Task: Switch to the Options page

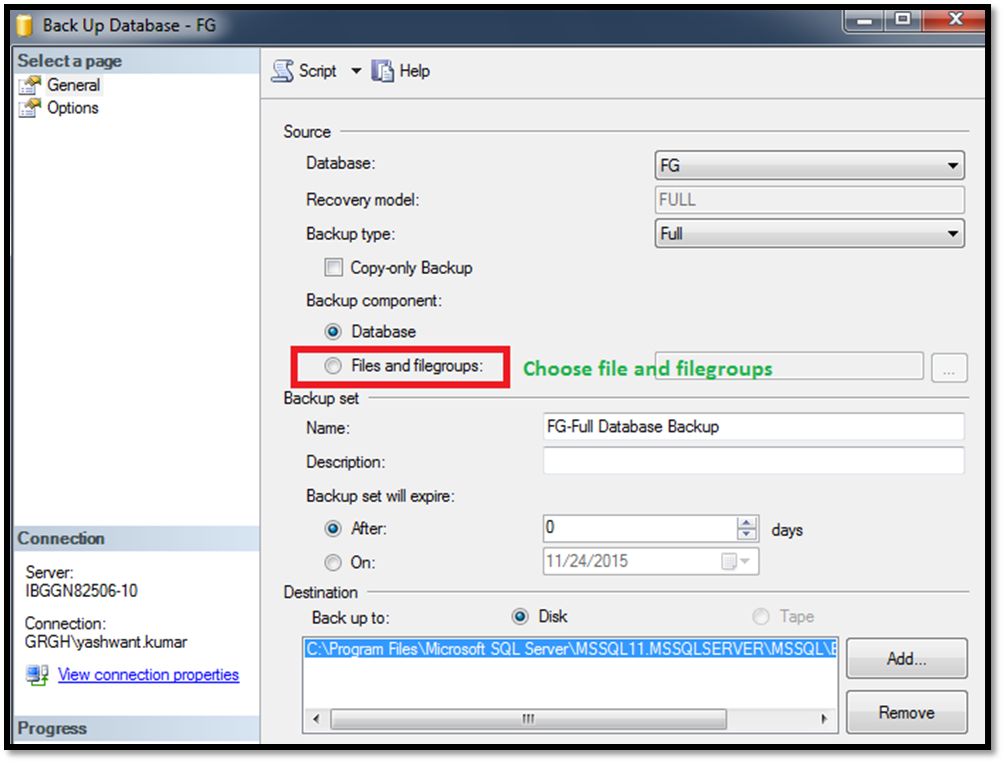Action: click(72, 107)
